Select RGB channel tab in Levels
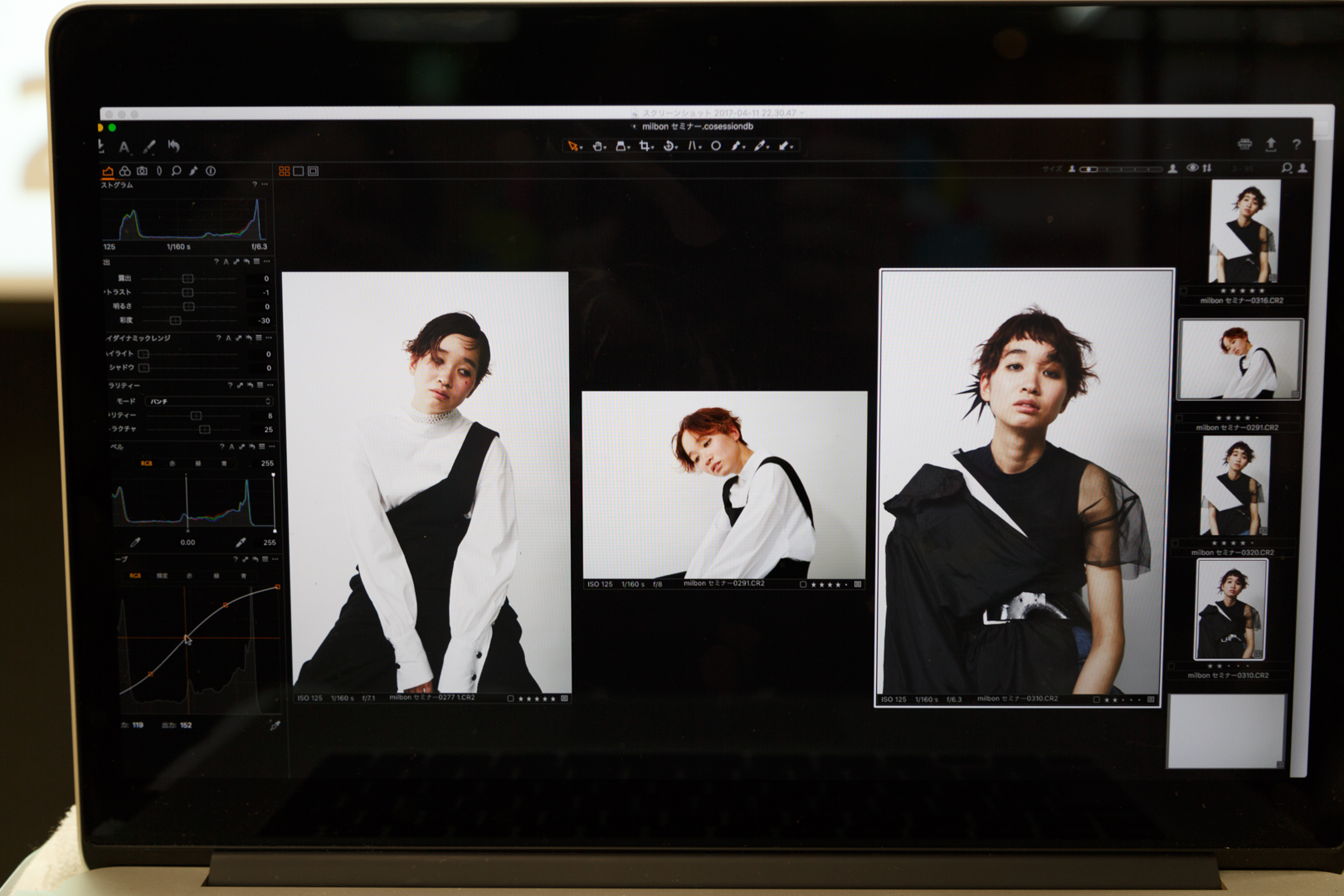The width and height of the screenshot is (1344, 896). 146,464
